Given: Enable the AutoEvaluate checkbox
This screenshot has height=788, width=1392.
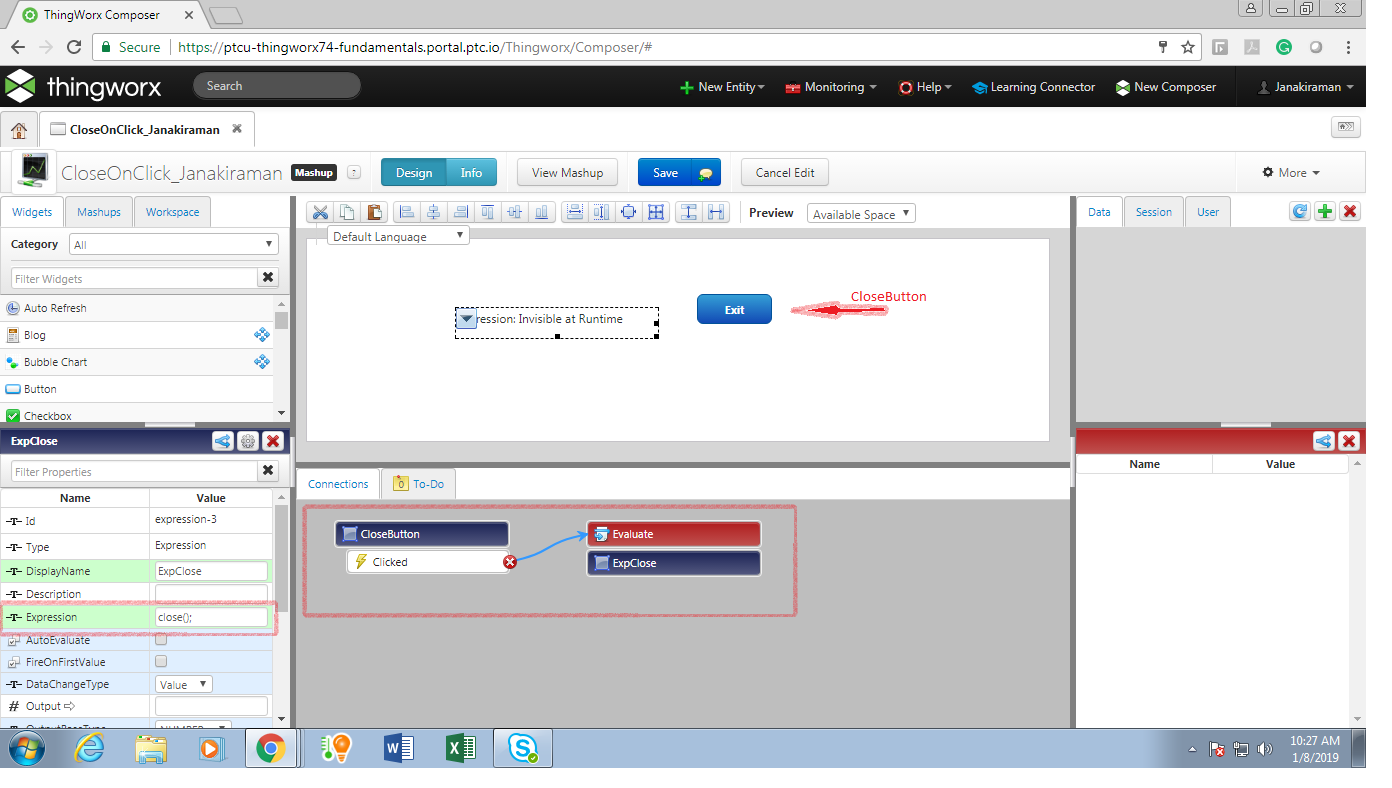Looking at the screenshot, I should (x=161, y=639).
